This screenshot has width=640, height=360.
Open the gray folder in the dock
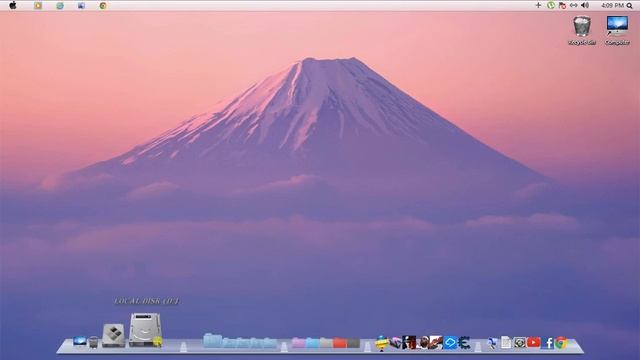pos(353,342)
